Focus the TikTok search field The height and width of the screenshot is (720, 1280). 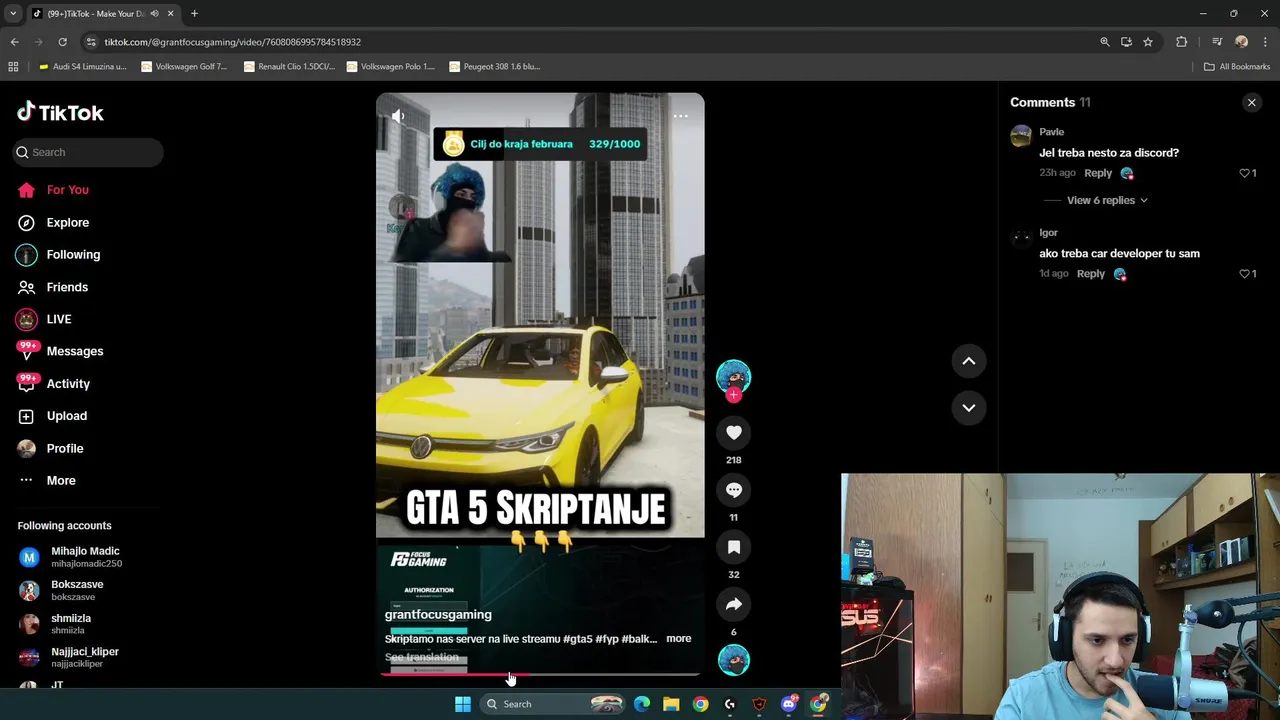tap(88, 152)
